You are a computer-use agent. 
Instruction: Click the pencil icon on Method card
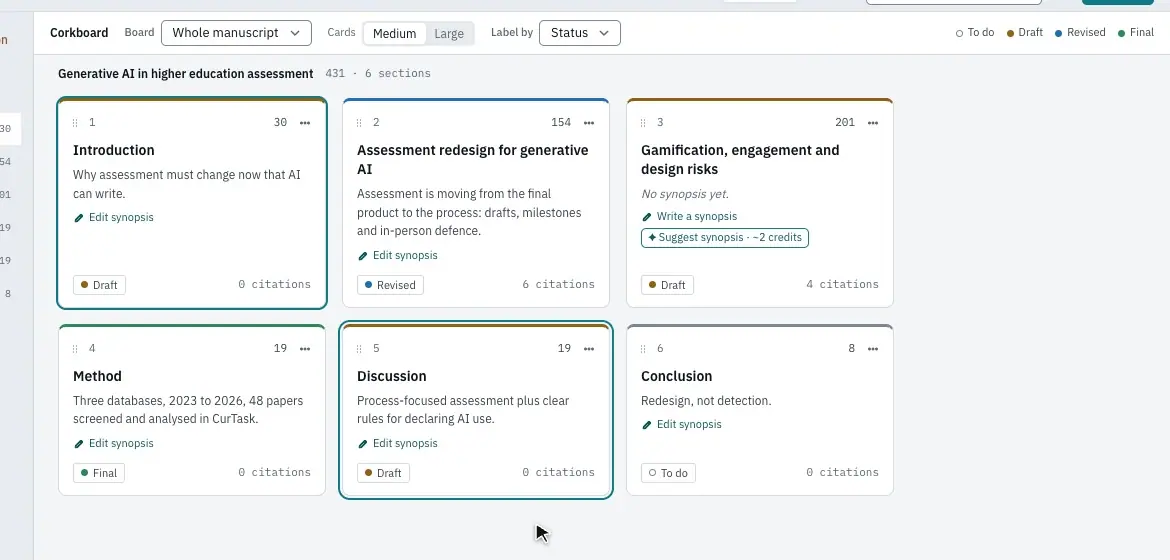tap(79, 444)
